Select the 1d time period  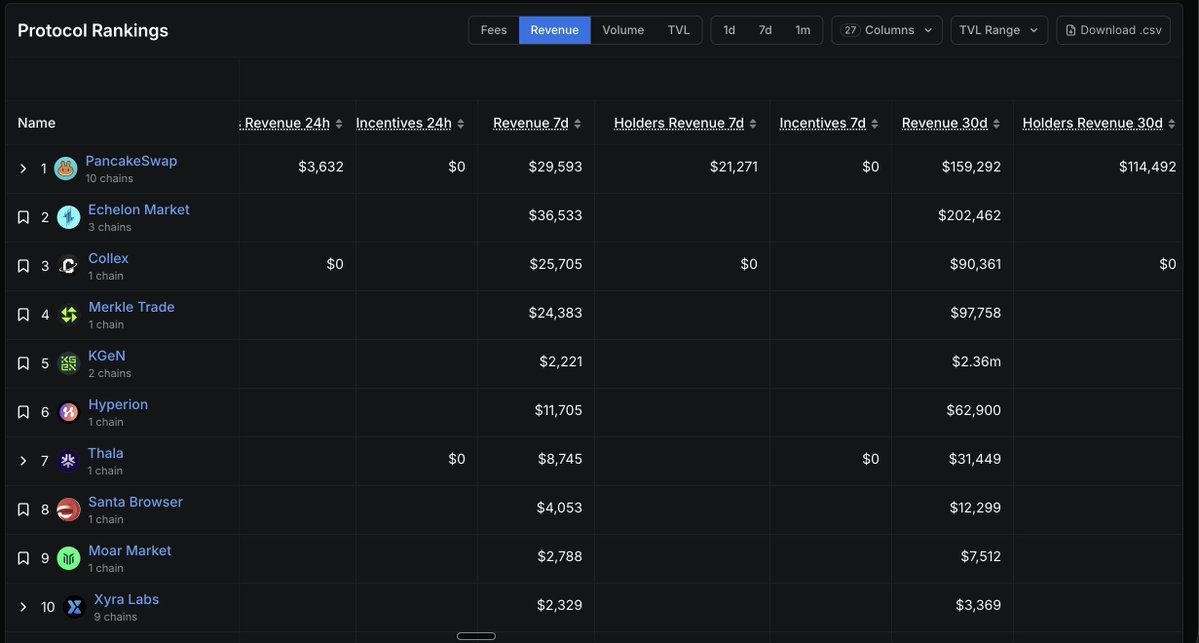click(729, 30)
